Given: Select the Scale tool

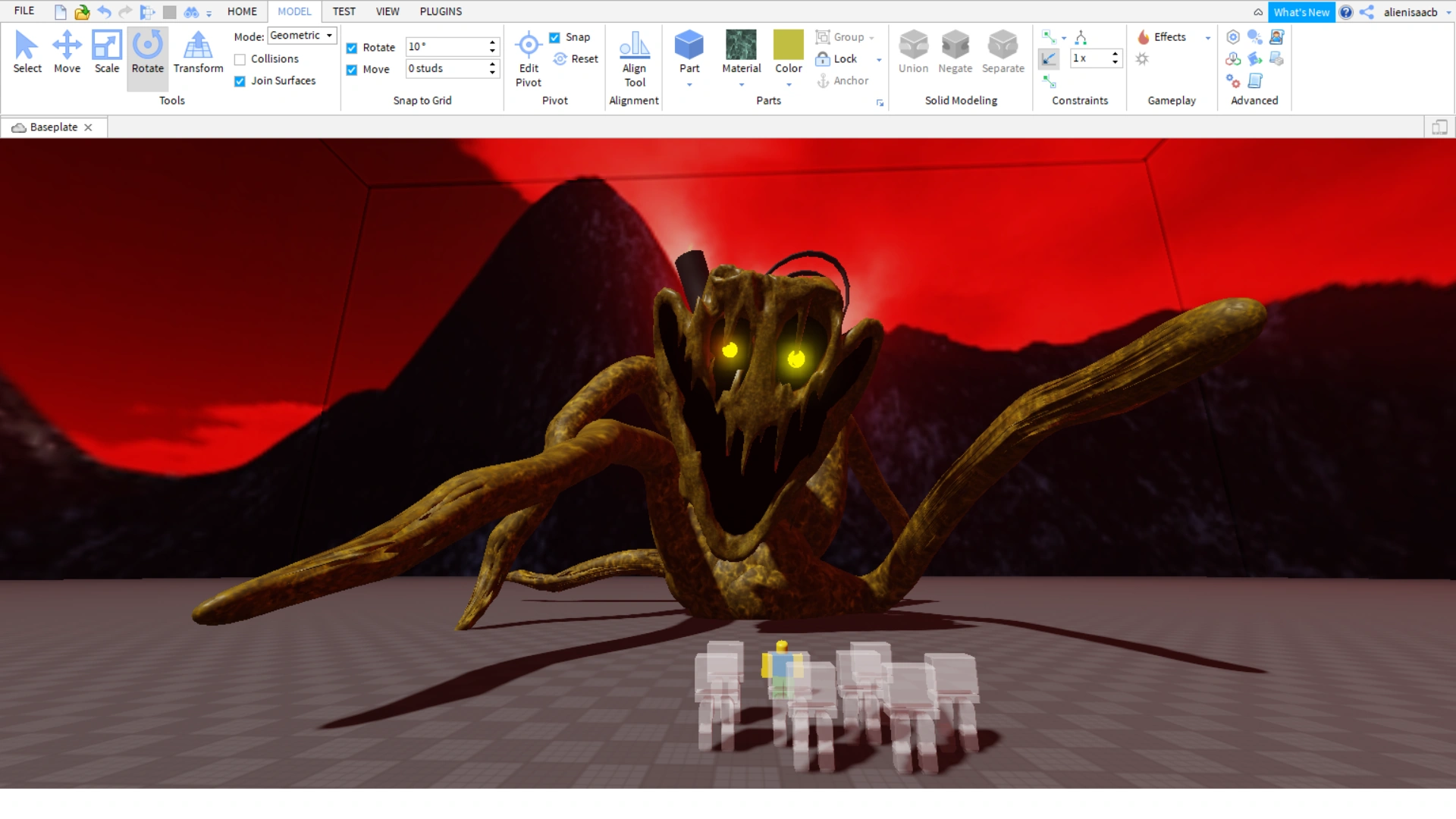Looking at the screenshot, I should (x=107, y=52).
